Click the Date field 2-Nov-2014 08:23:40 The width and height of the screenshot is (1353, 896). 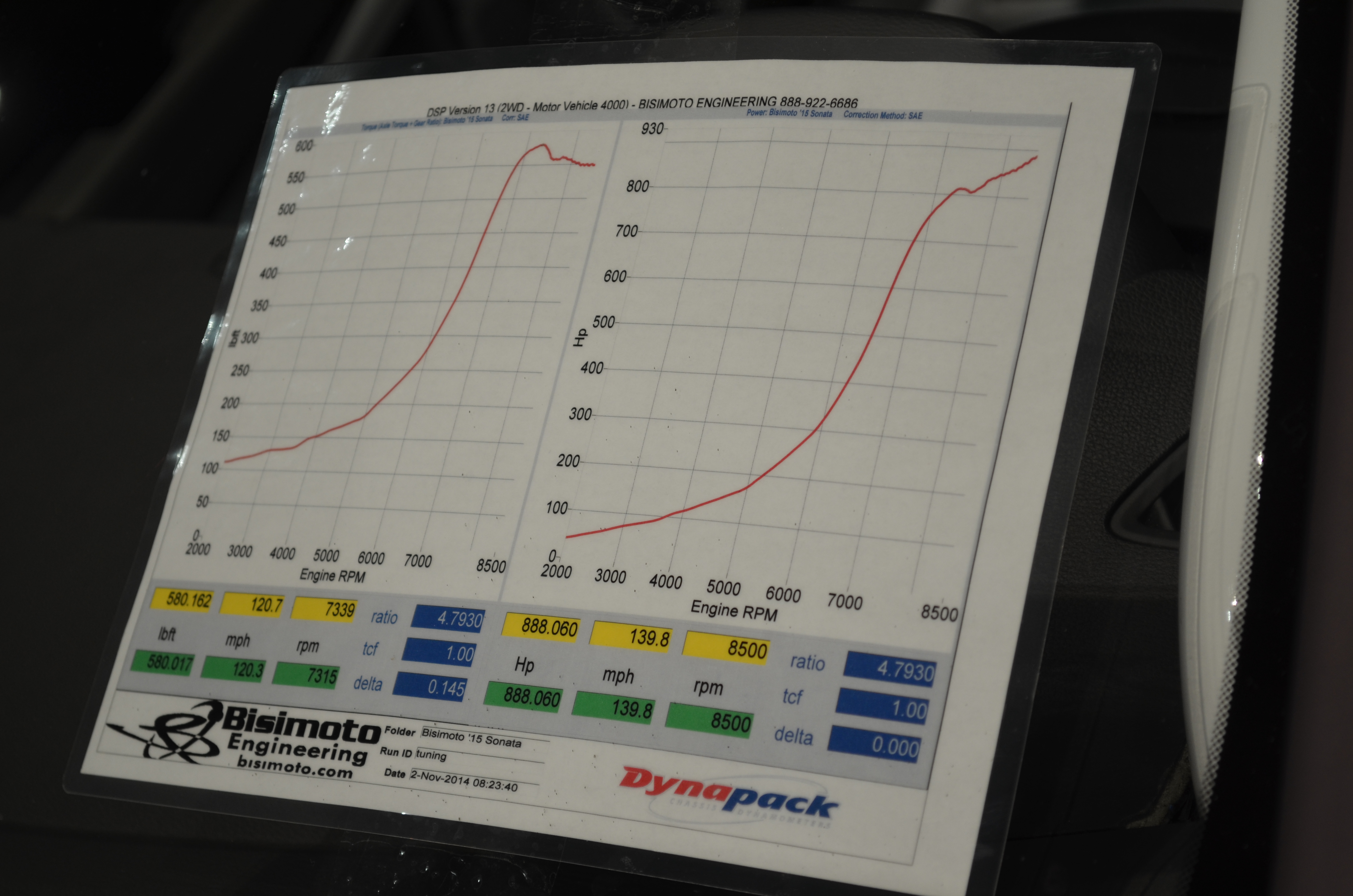pyautogui.click(x=464, y=781)
